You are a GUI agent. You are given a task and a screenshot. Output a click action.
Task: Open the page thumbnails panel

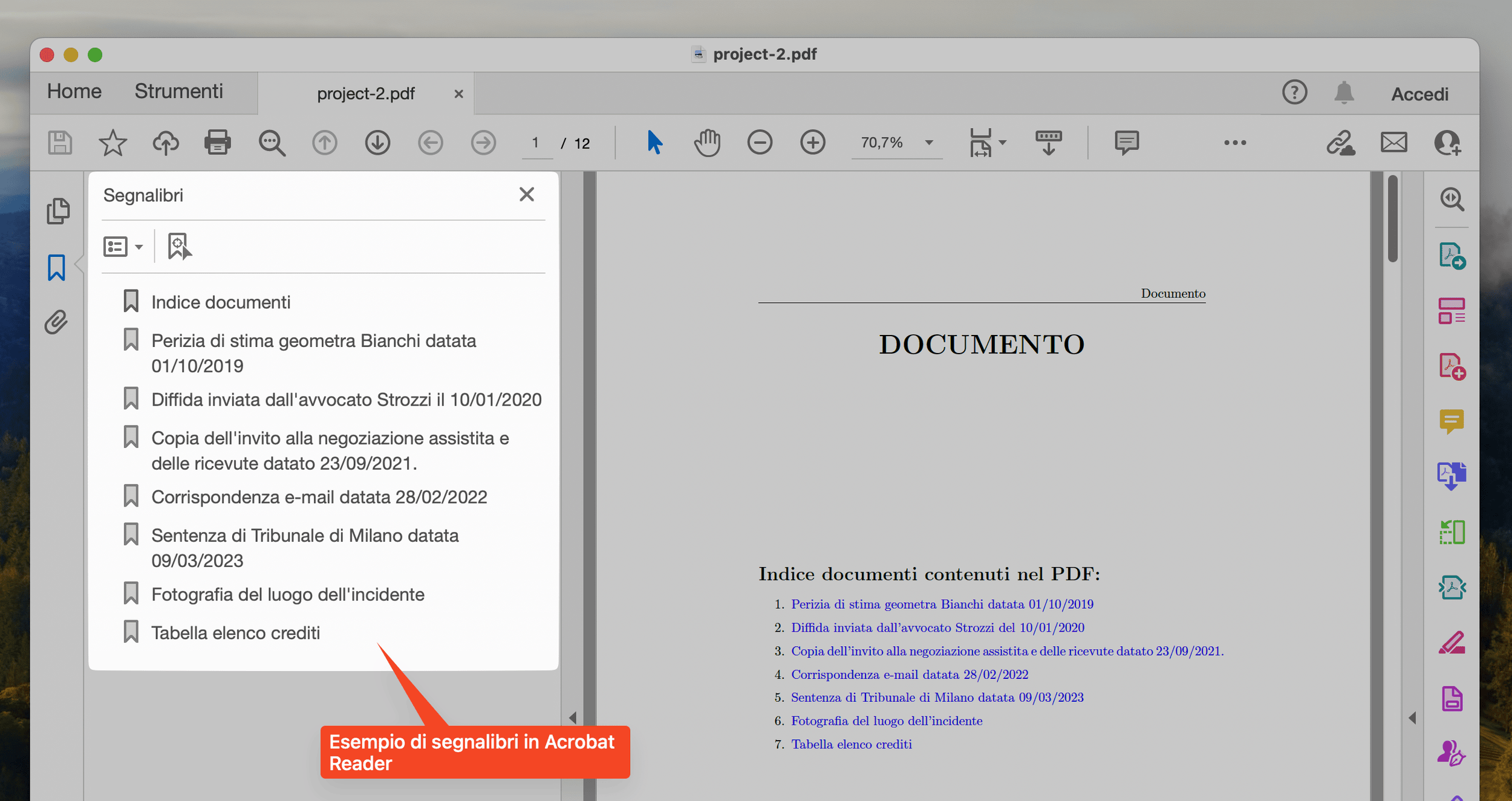pyautogui.click(x=58, y=211)
